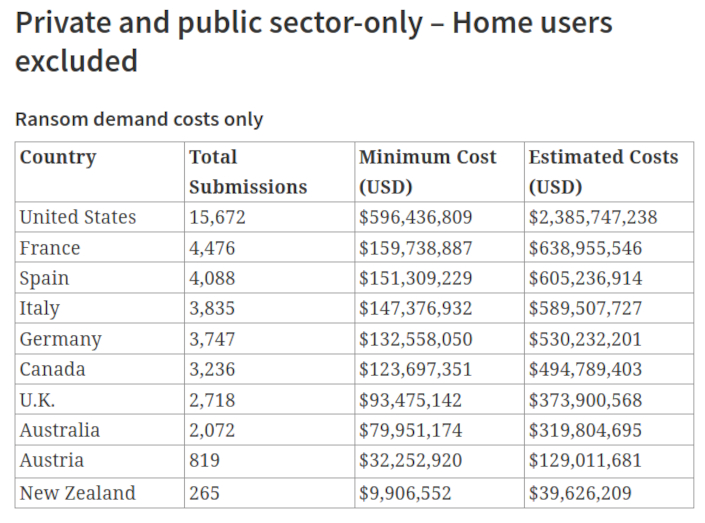Select the 15,672 total submissions cell
The image size is (705, 523).
click(x=218, y=217)
